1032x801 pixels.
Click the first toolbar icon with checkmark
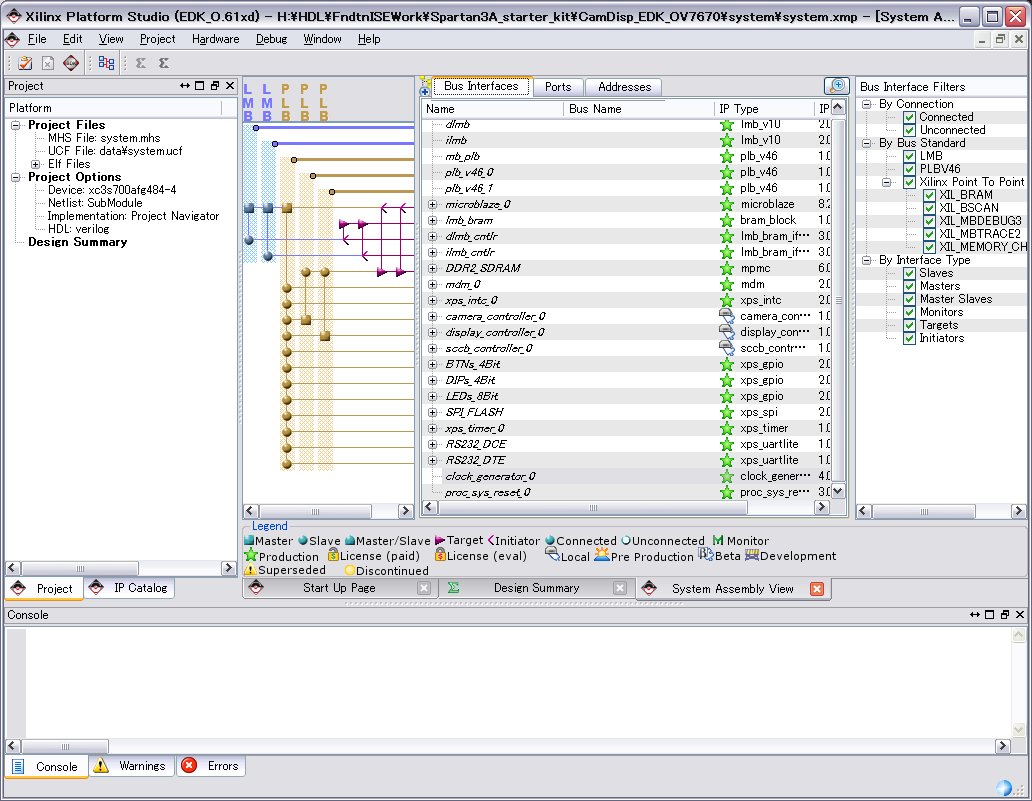25,63
